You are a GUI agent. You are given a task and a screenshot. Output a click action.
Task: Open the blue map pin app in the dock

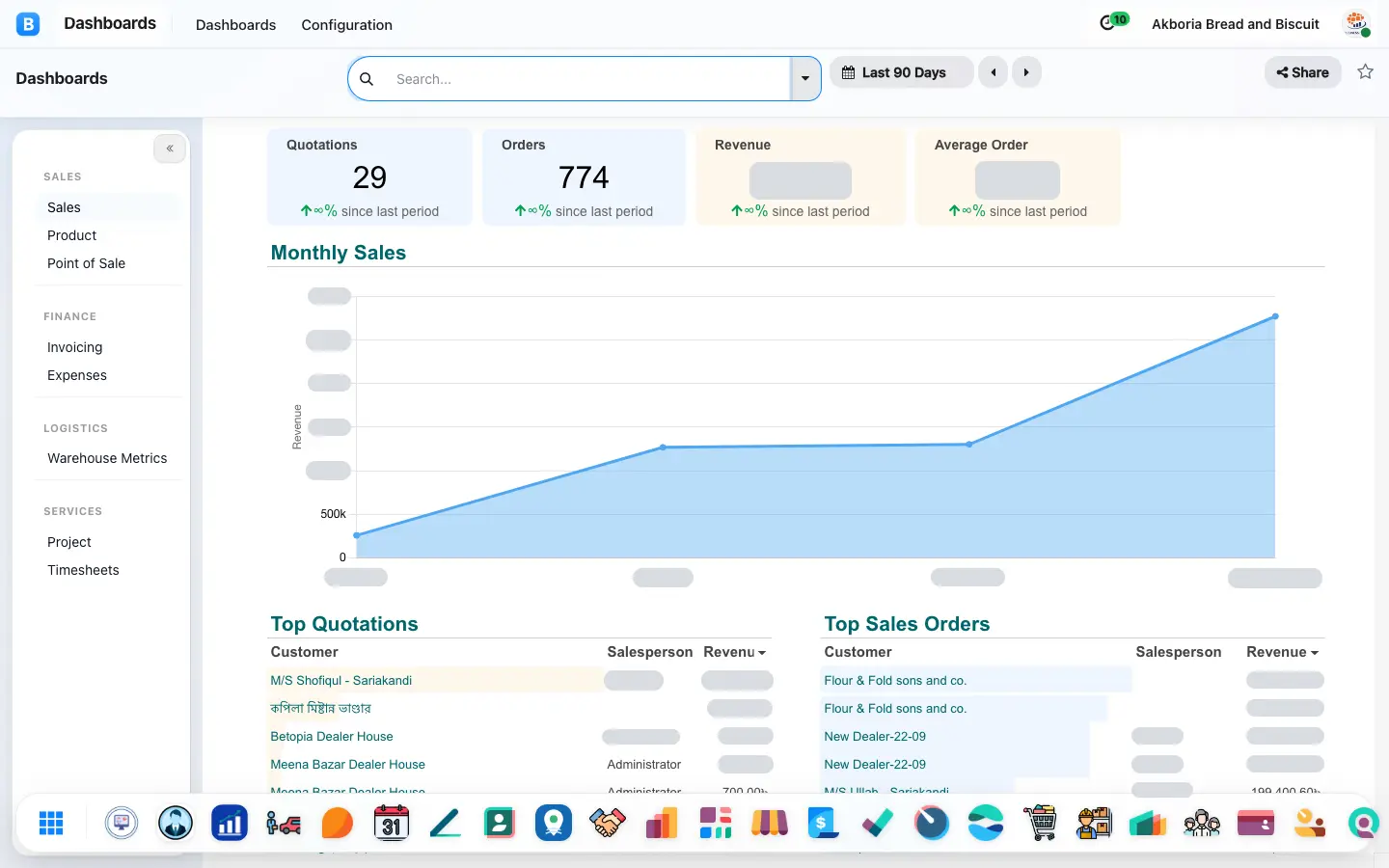554,823
